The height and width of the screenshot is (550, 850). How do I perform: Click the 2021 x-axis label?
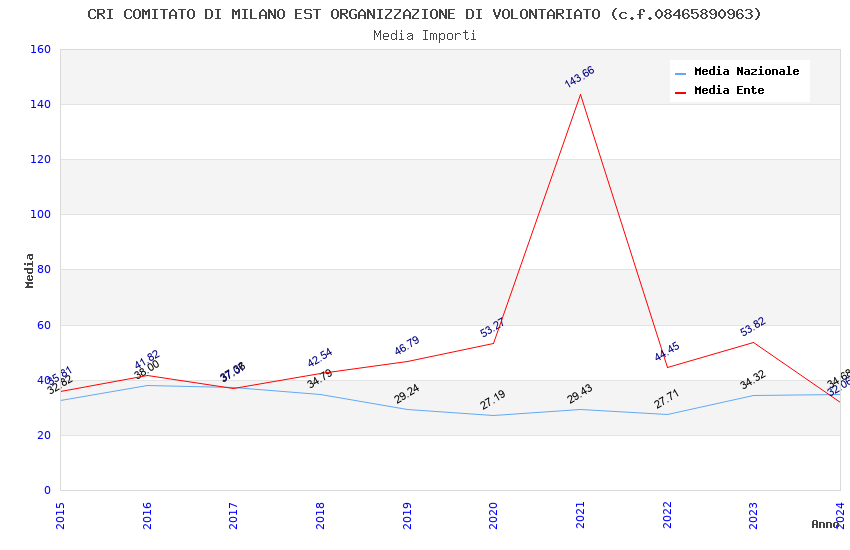(x=580, y=516)
